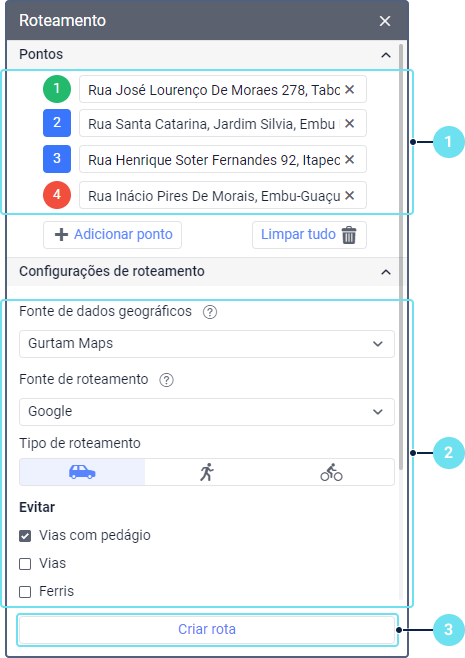Click the green point 1 marker
Image resolution: width=465 pixels, height=658 pixels.
coord(57,89)
